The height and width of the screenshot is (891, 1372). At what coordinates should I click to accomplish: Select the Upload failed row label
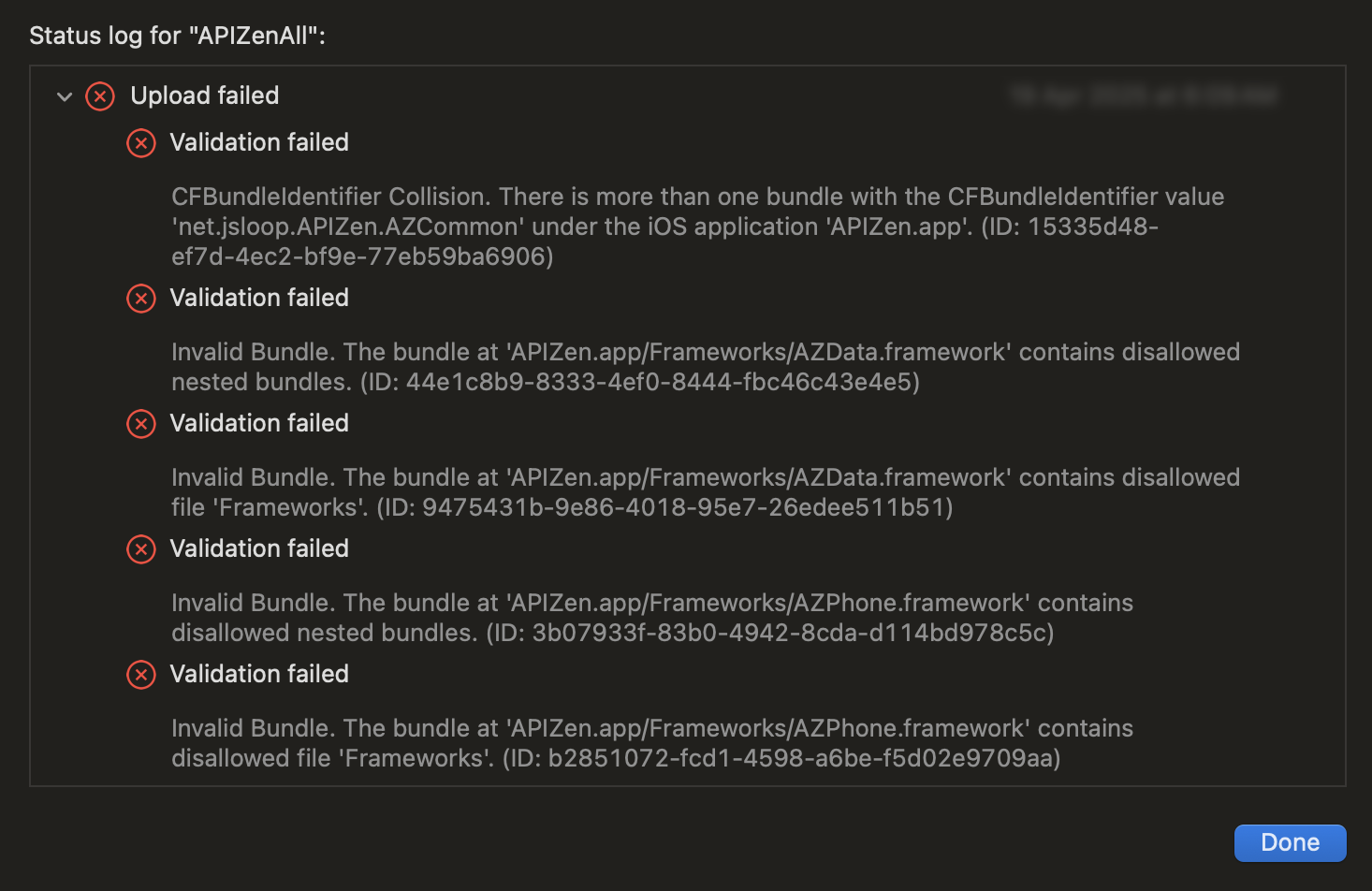tap(205, 95)
